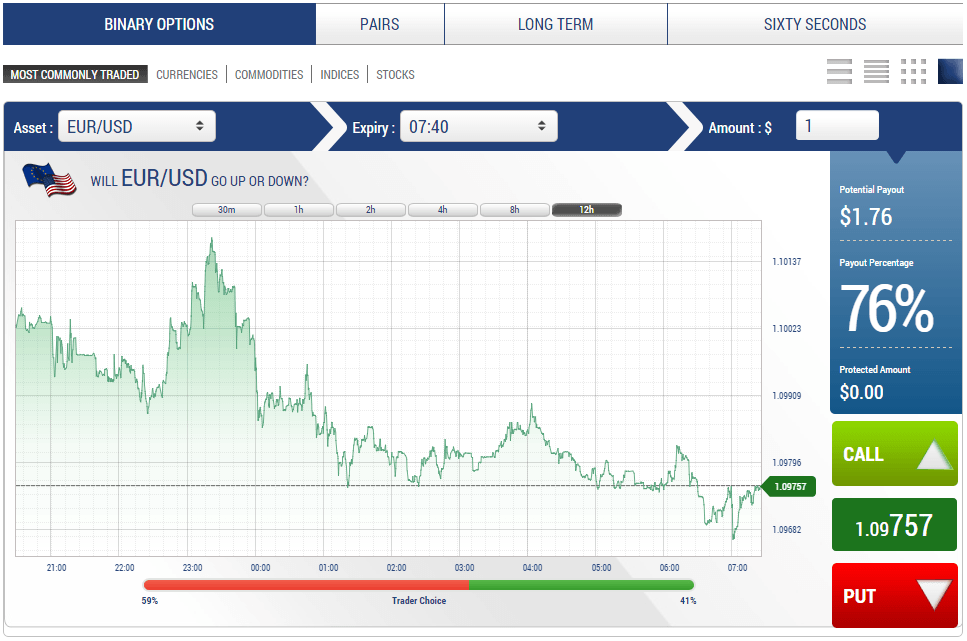Click the Trader Choice sentiment bar

420,585
